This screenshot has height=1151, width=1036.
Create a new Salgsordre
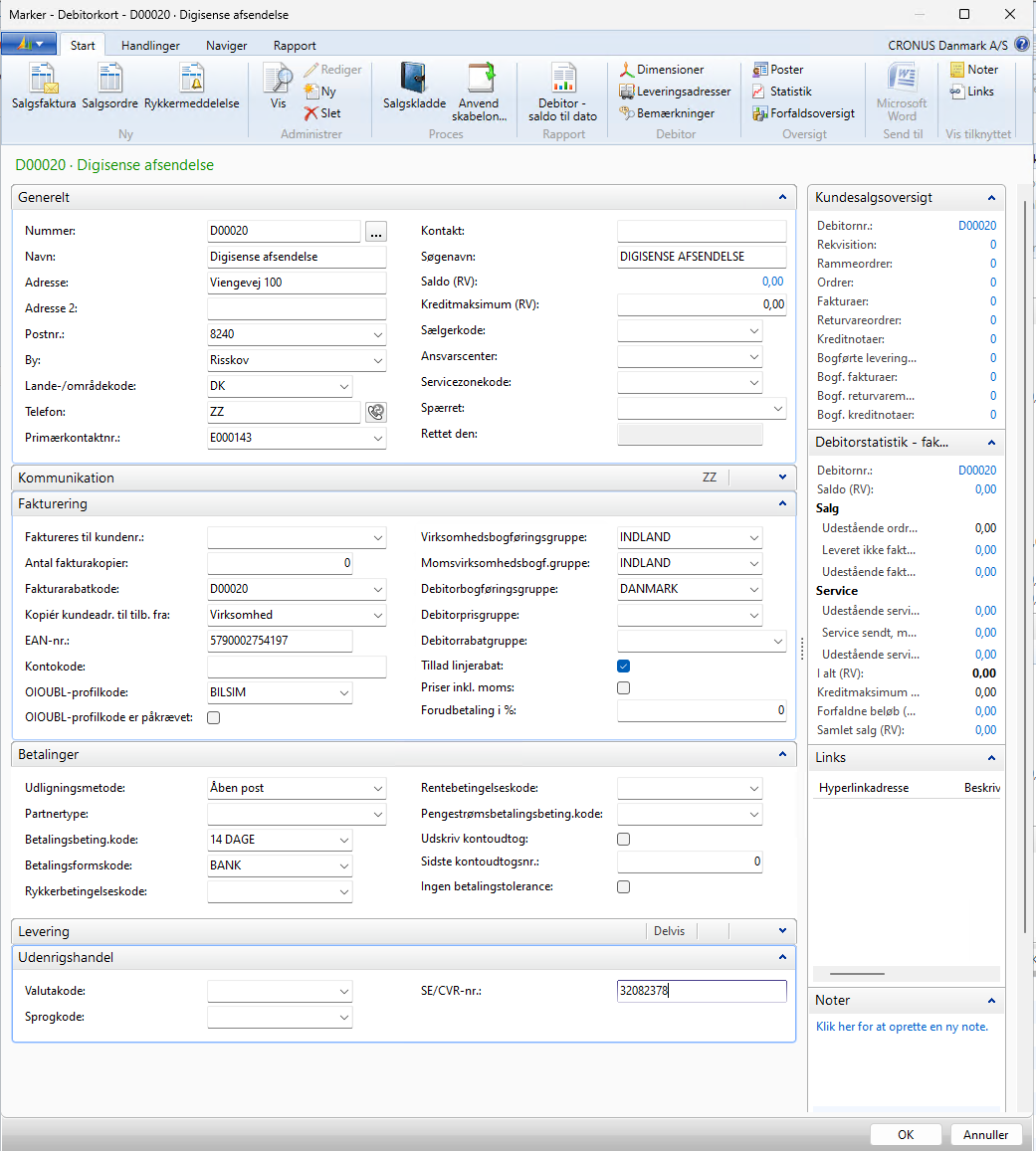click(x=110, y=87)
